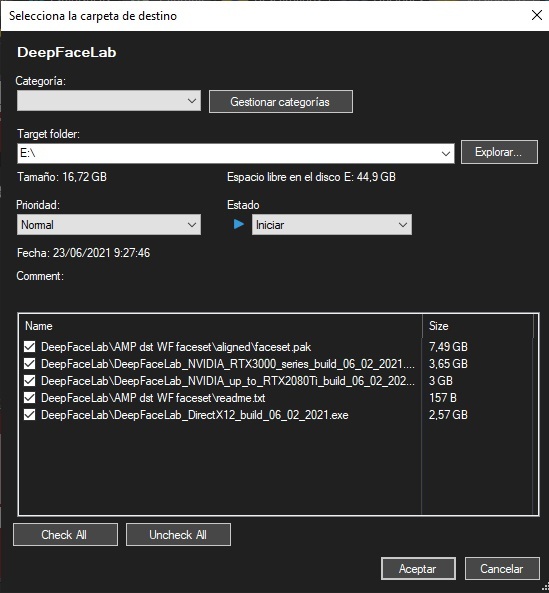This screenshot has width=549, height=593.
Task: Click the 157 B size cell
Action: click(443, 398)
